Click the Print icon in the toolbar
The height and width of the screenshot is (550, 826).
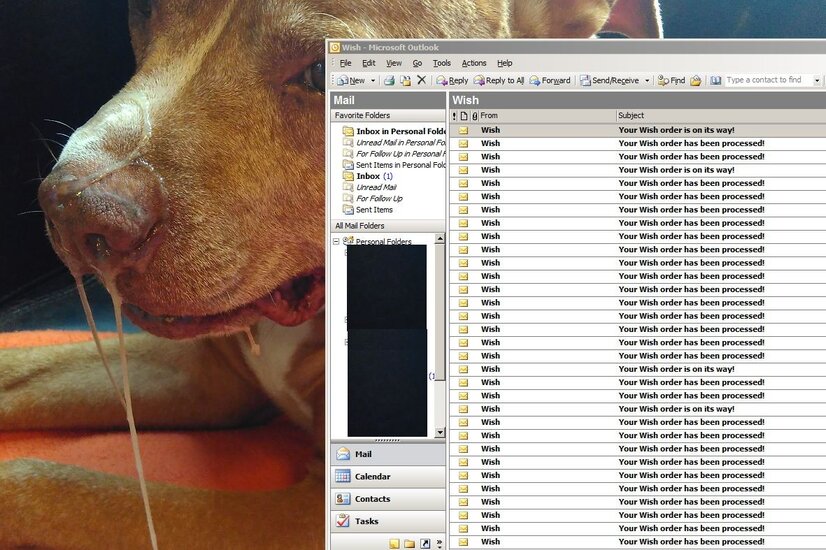(x=389, y=81)
